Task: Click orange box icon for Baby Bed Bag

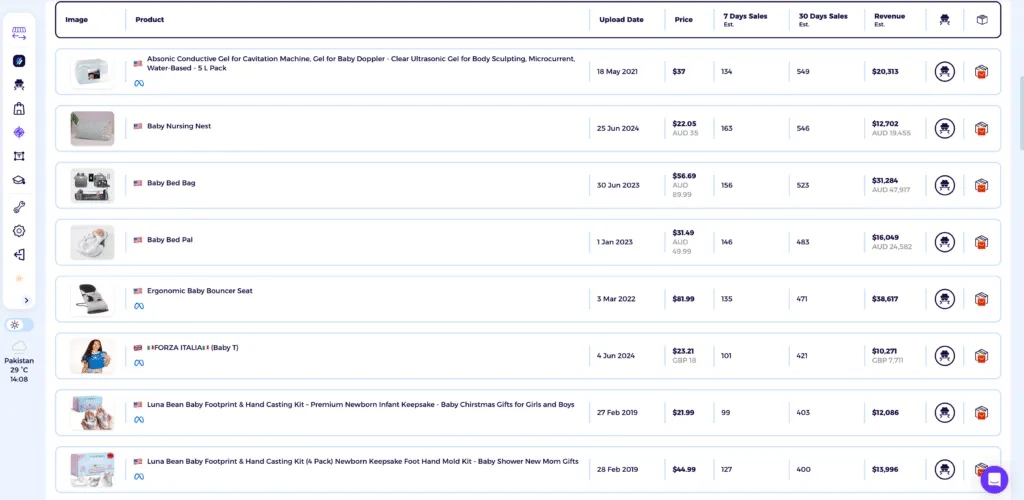Action: point(981,185)
